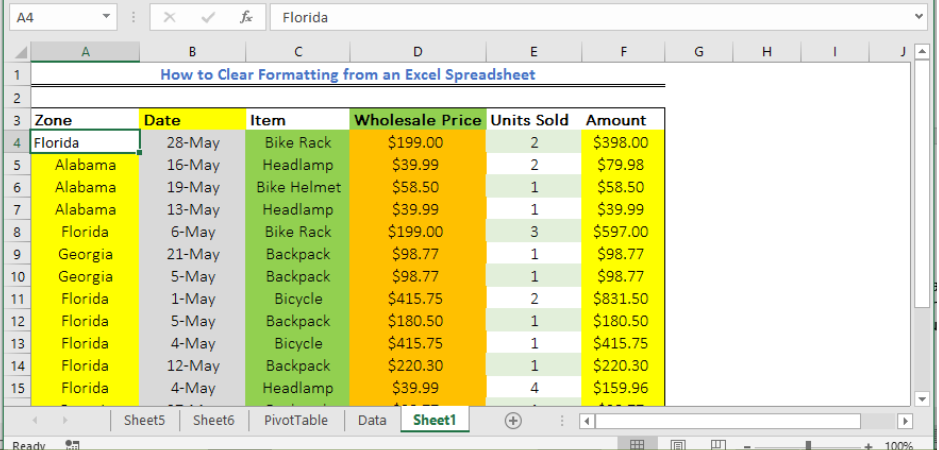Click vertical scrollbar down arrow
The width and height of the screenshot is (939, 450).
(x=922, y=398)
